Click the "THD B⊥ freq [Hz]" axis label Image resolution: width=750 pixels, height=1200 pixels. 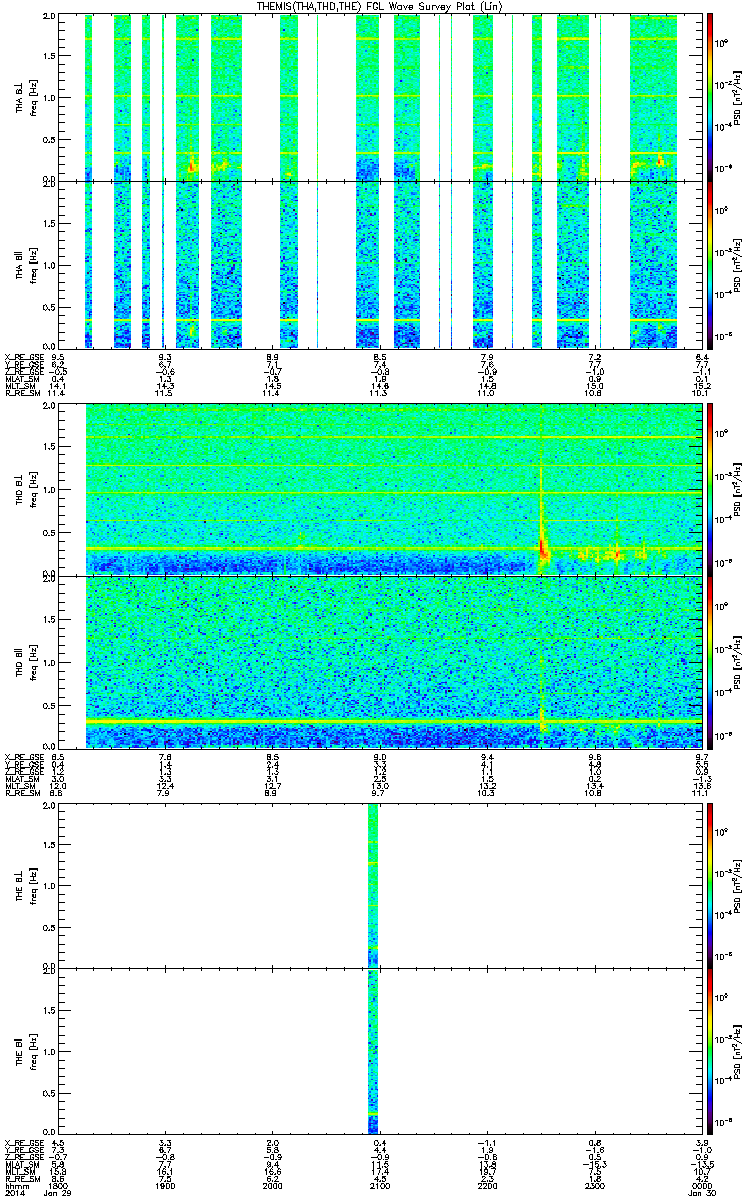25,490
